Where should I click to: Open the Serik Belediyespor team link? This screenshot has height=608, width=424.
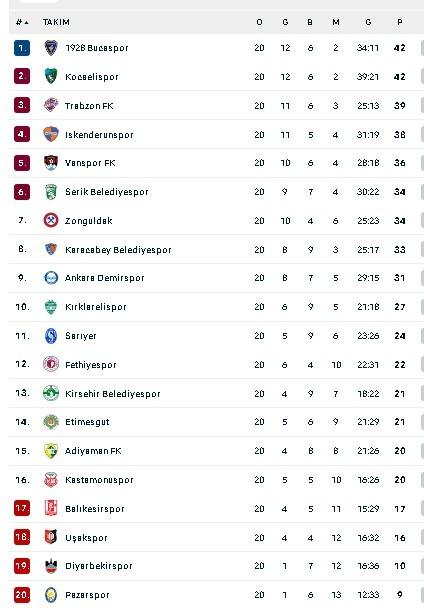tap(107, 192)
